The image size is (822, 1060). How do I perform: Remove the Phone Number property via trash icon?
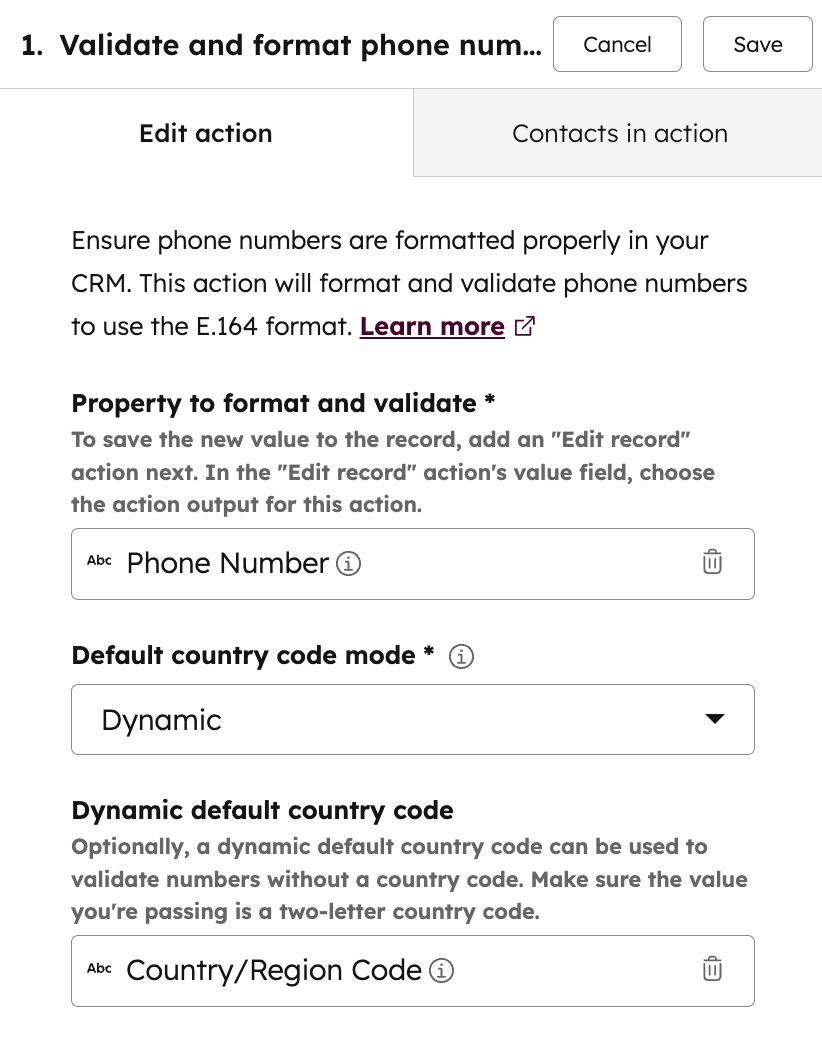(712, 562)
